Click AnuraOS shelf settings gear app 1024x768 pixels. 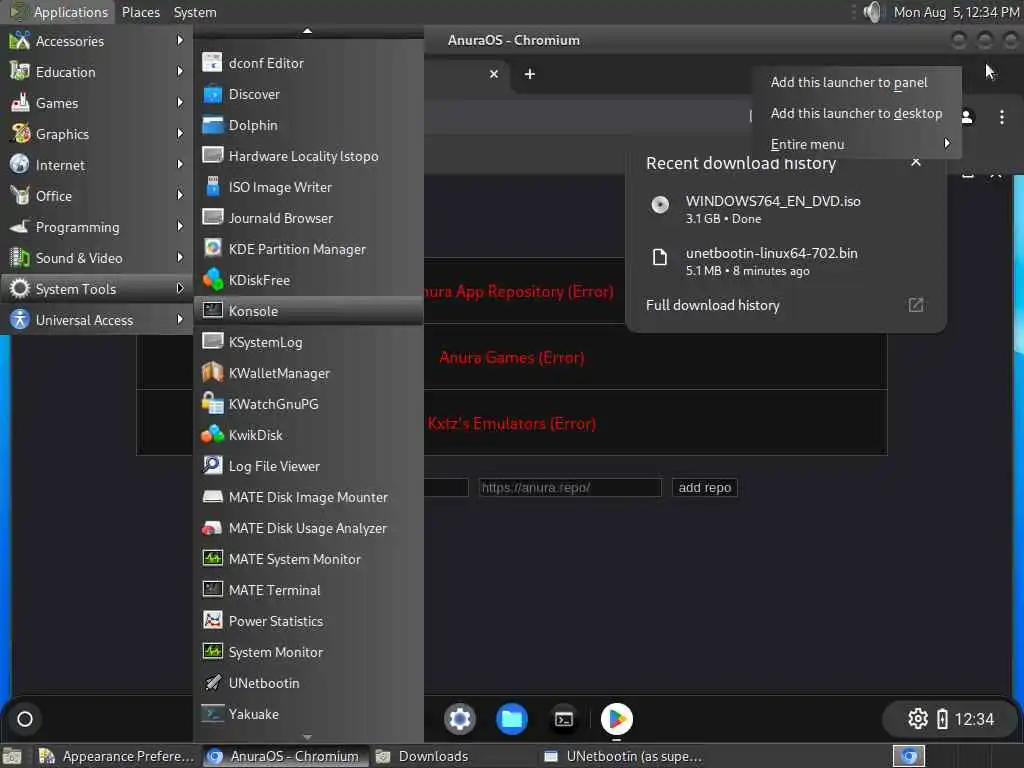pos(460,719)
